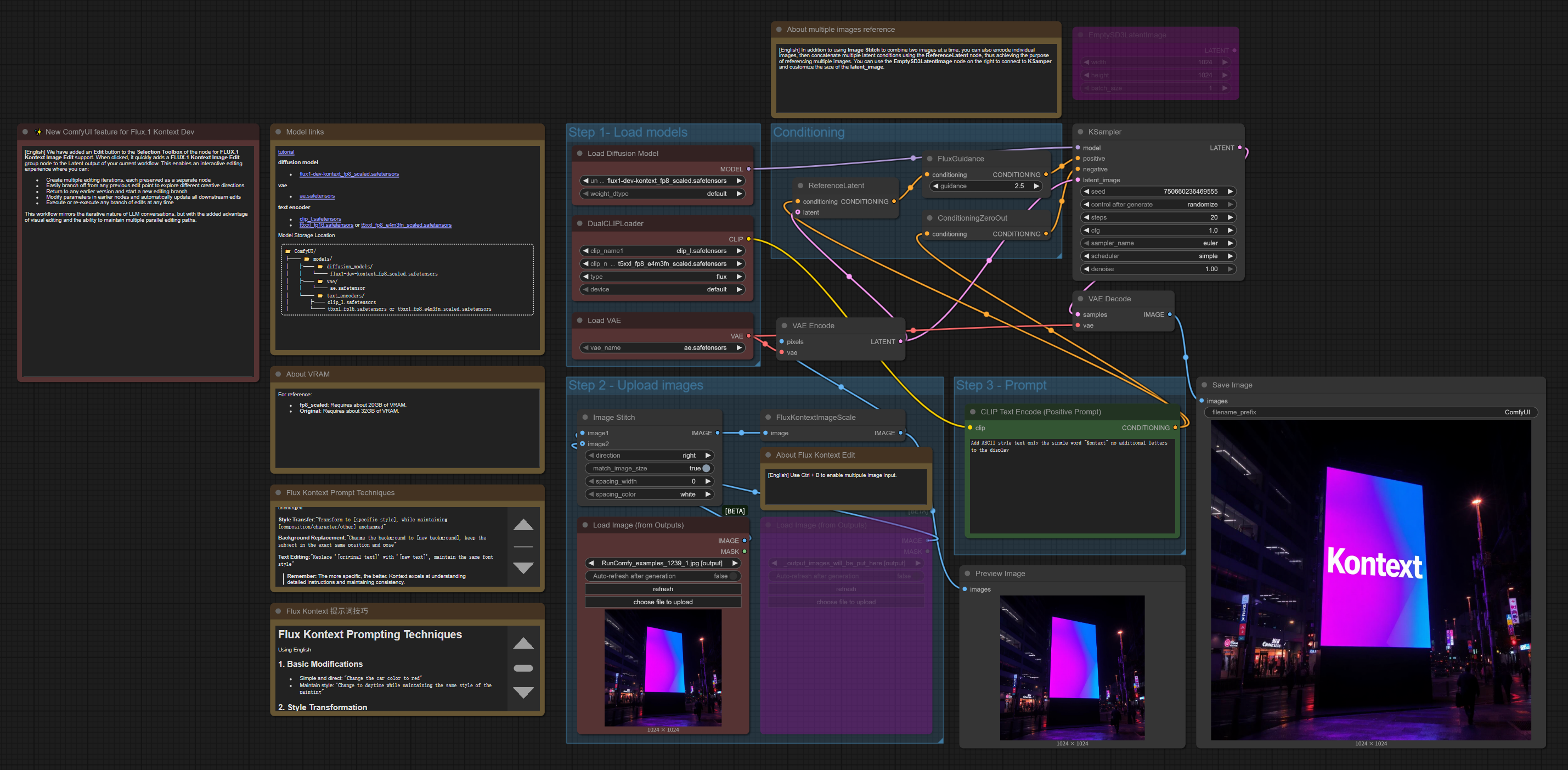Open the DualCLIPLoader device dropdown
Viewport: 1568px width, 770px height.
click(x=662, y=290)
